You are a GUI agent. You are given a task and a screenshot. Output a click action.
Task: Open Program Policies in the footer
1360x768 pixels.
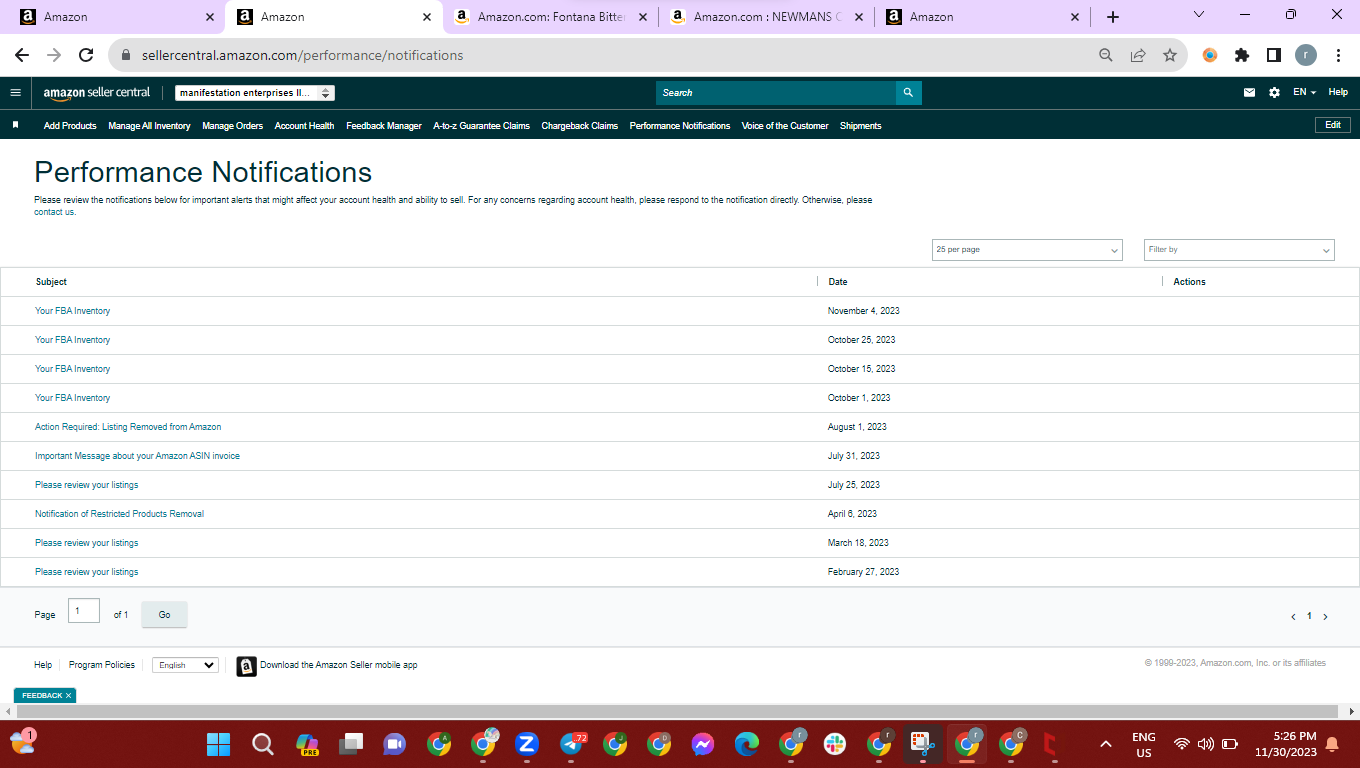click(x=102, y=665)
